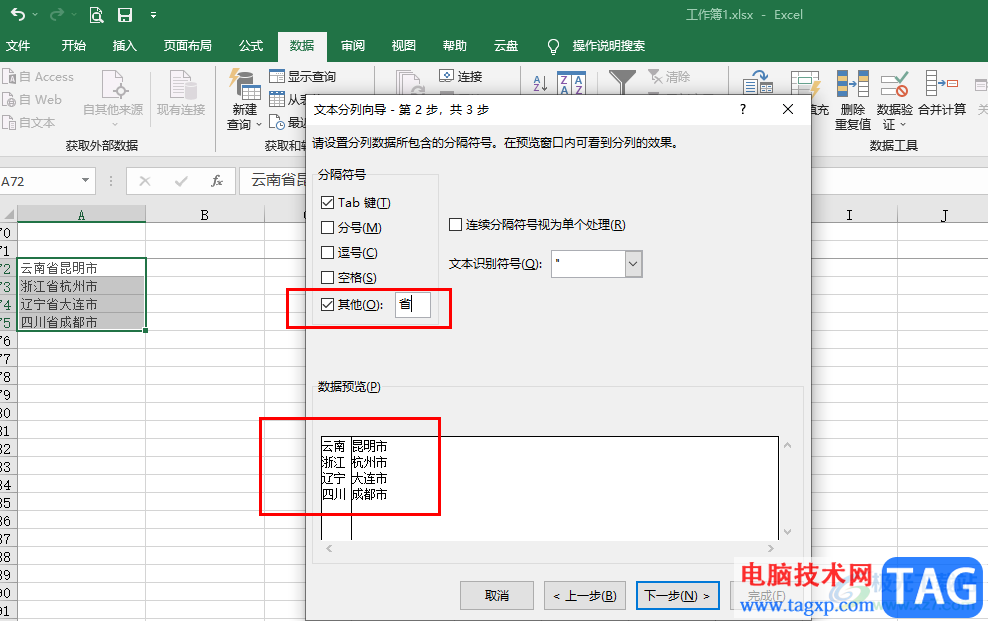Open the 页面布局 ribbon tab
This screenshot has width=988, height=621.
(187, 45)
